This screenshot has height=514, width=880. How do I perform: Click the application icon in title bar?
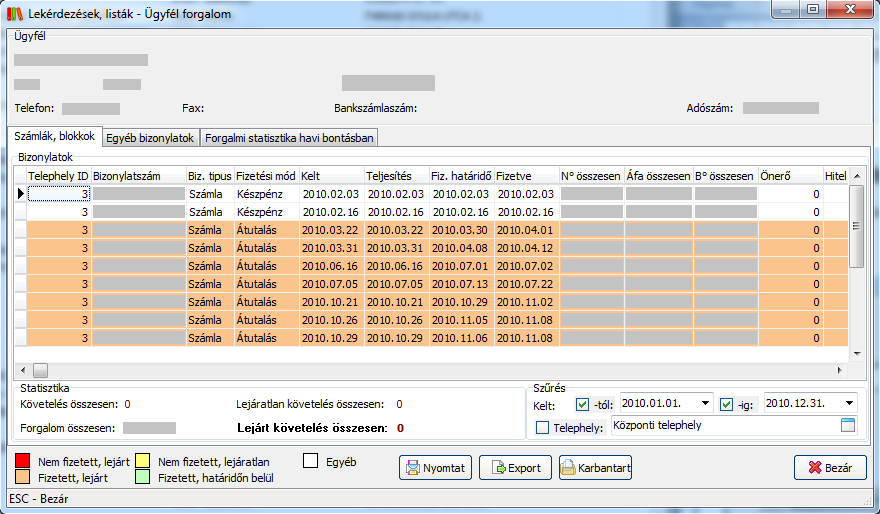[14, 10]
